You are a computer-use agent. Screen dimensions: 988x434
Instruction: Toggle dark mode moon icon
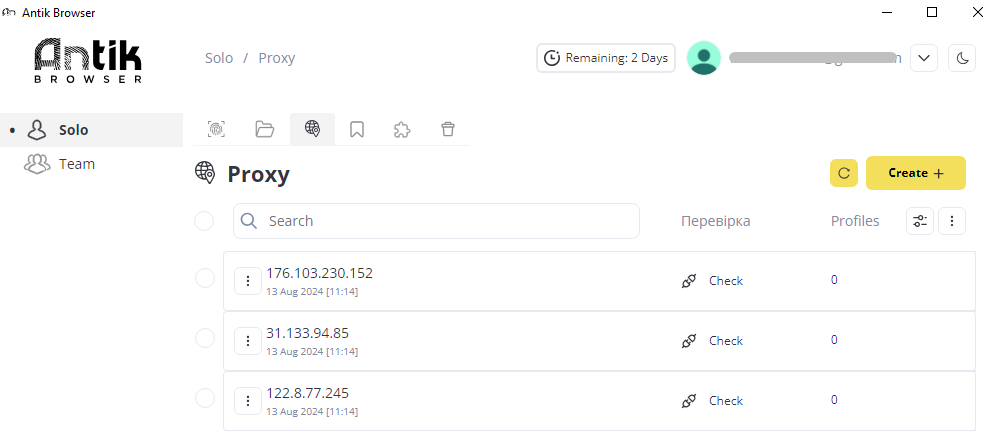(962, 58)
